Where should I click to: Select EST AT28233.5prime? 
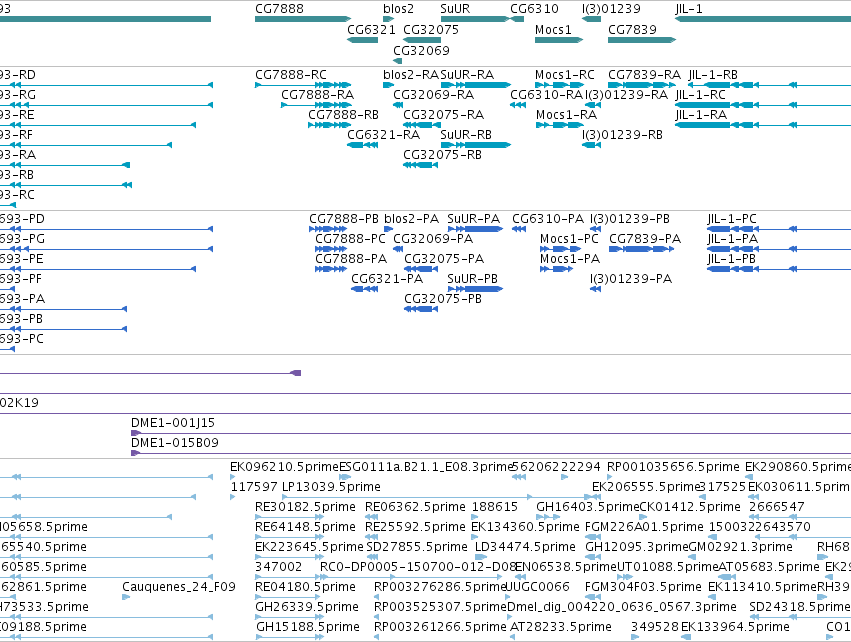point(561,627)
